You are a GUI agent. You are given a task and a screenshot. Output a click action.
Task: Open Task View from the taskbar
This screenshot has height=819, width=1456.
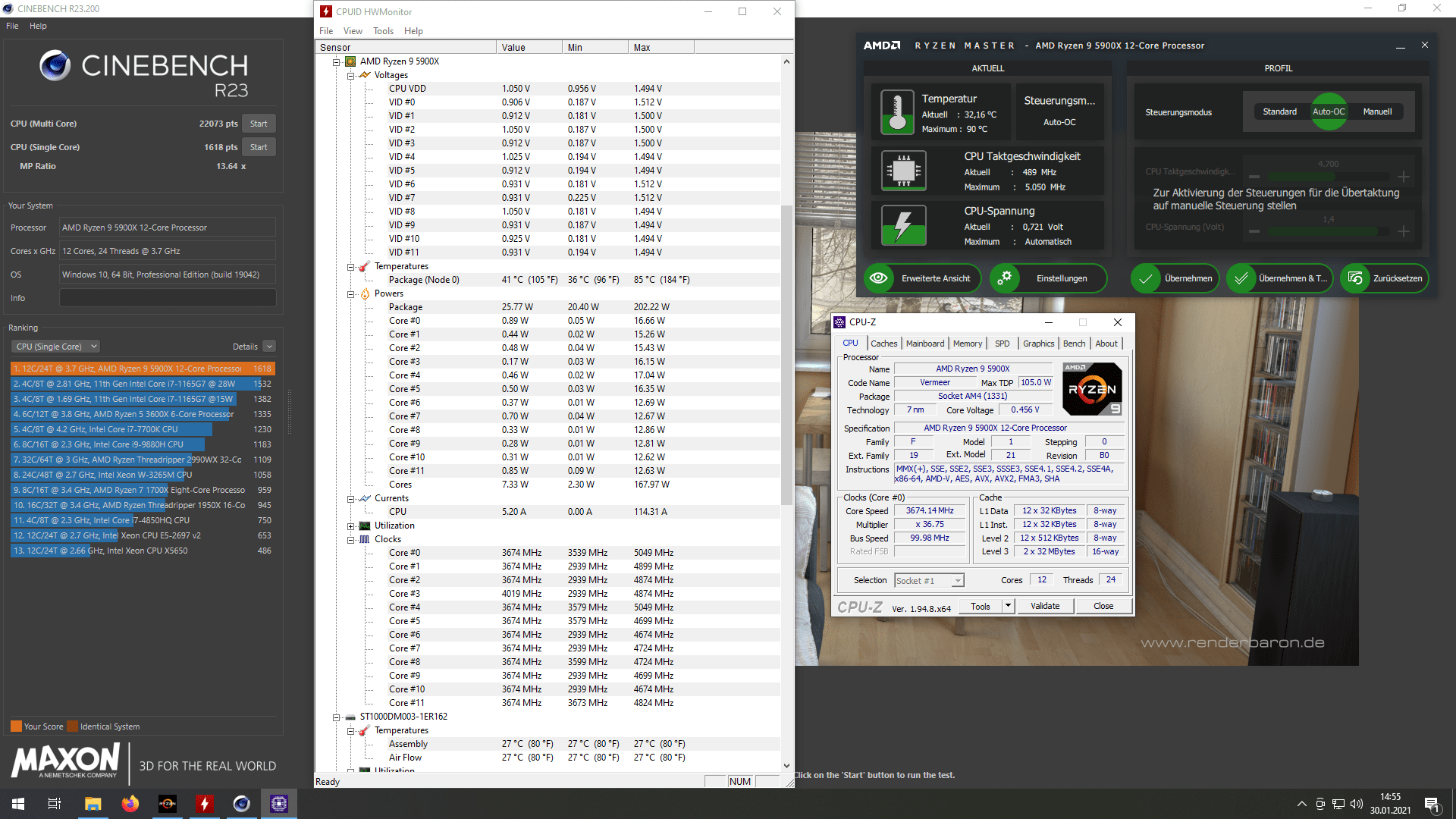click(x=55, y=804)
